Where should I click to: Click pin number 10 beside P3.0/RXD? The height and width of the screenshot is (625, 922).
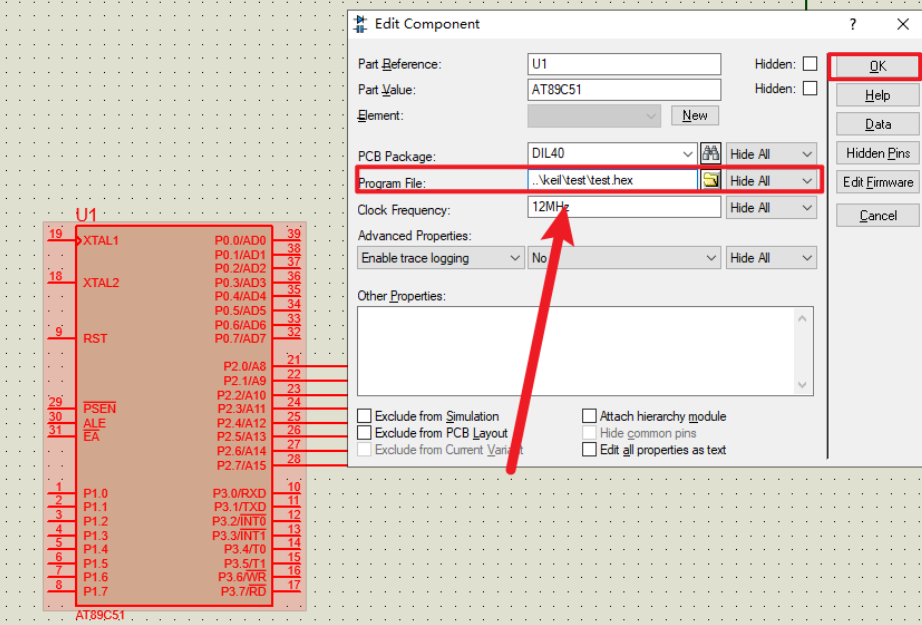(294, 486)
